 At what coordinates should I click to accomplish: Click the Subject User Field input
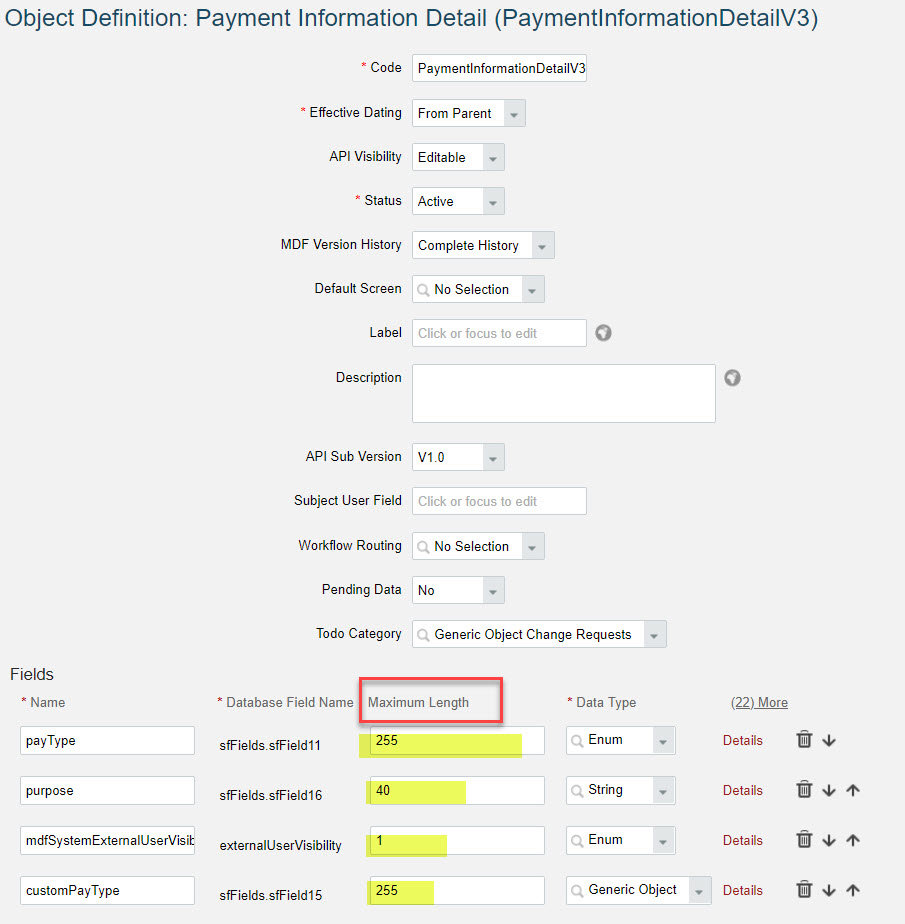pos(499,501)
